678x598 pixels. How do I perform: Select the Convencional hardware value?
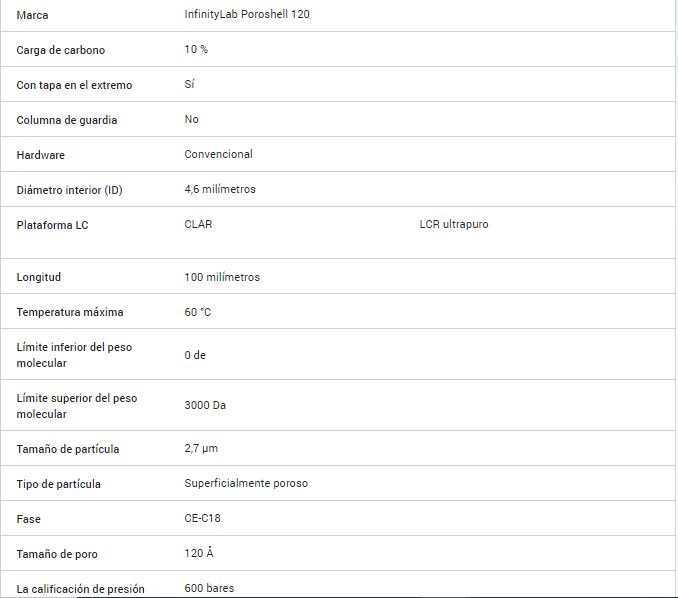point(218,155)
